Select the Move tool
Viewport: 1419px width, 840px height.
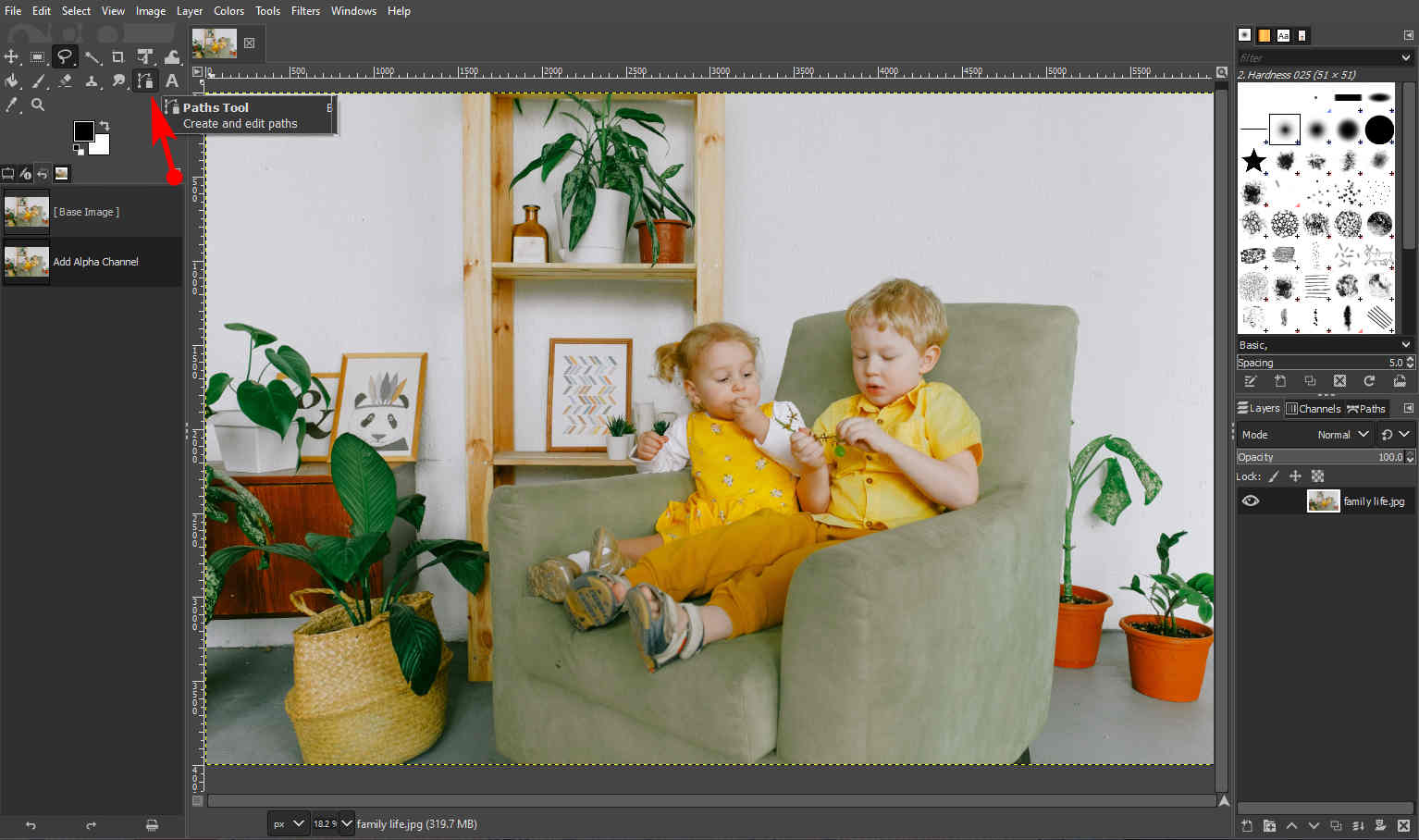(x=11, y=57)
